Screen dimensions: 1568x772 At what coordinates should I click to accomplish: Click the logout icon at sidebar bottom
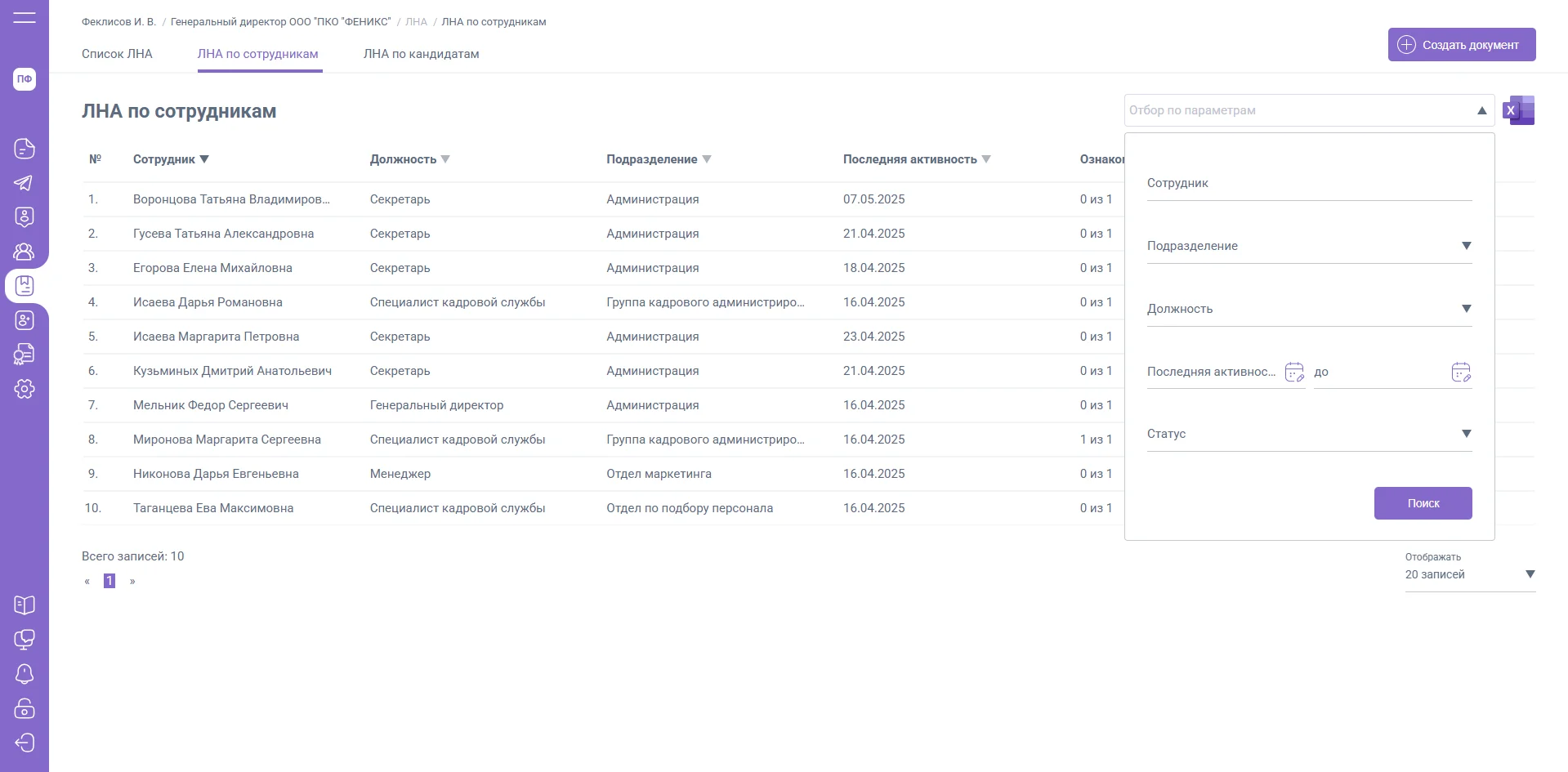pyautogui.click(x=25, y=743)
